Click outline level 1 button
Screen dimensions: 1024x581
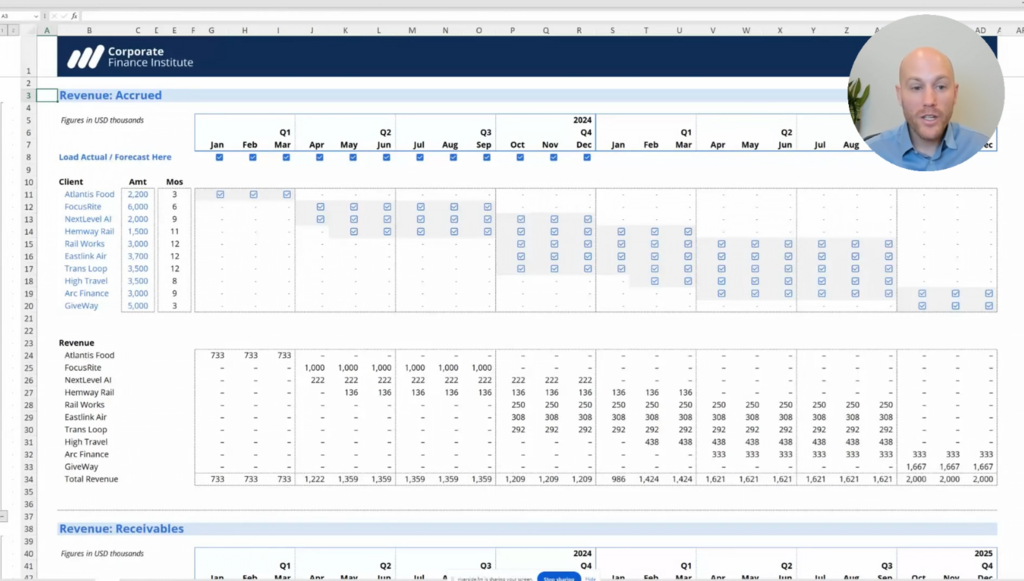click(x=4, y=30)
